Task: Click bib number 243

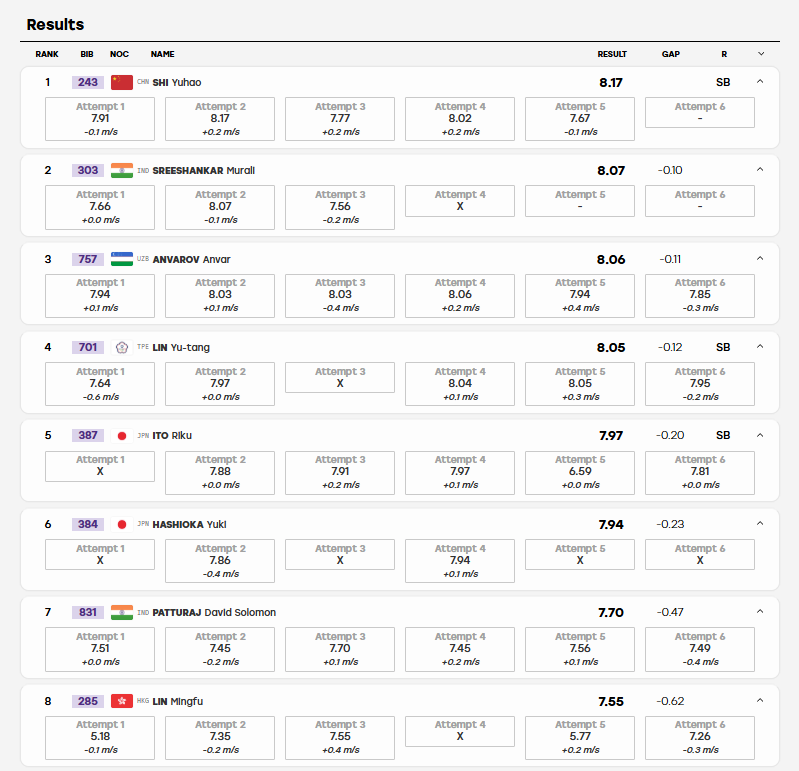Action: tap(88, 82)
